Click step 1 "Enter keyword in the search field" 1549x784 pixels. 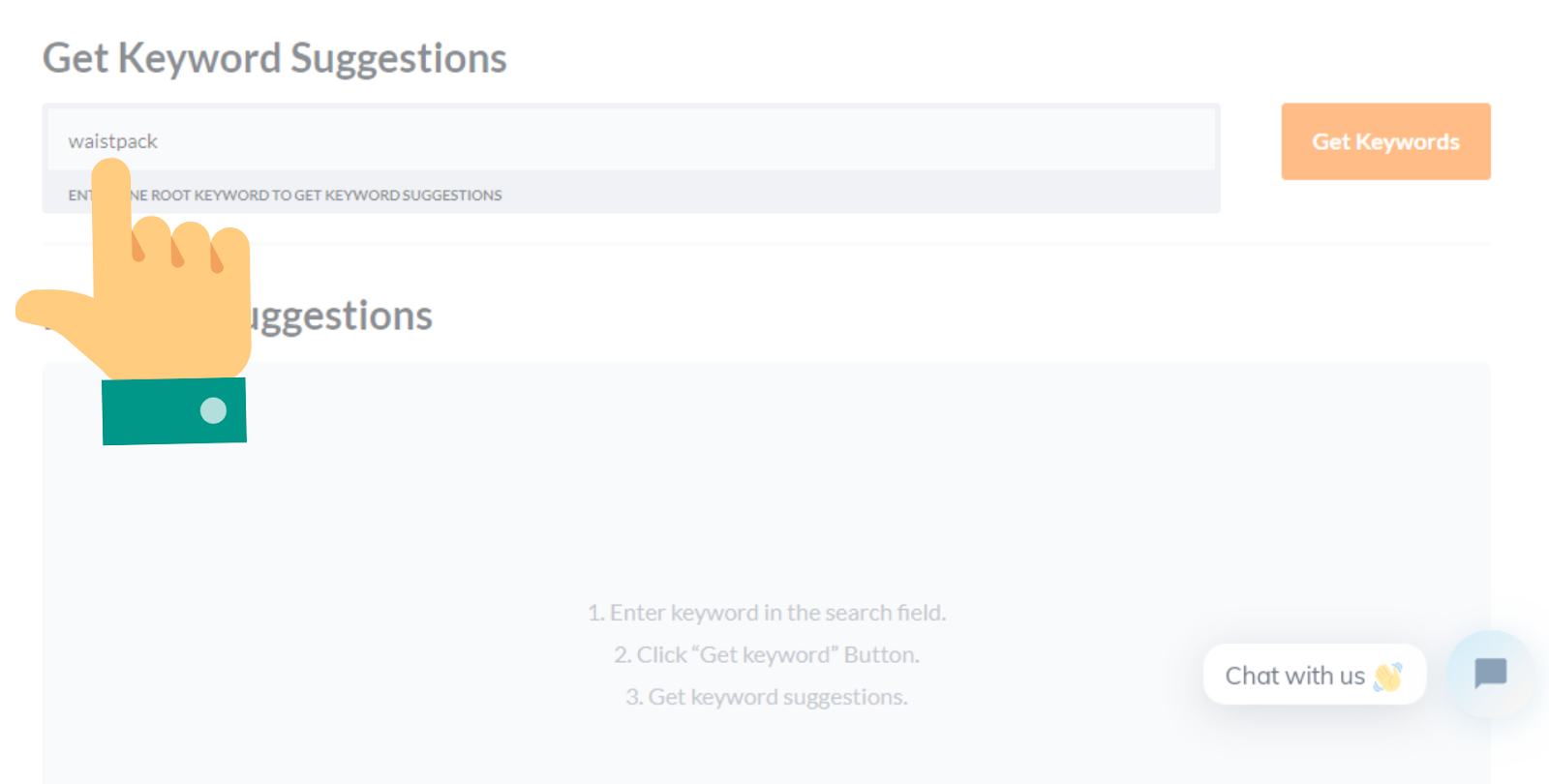click(x=766, y=613)
